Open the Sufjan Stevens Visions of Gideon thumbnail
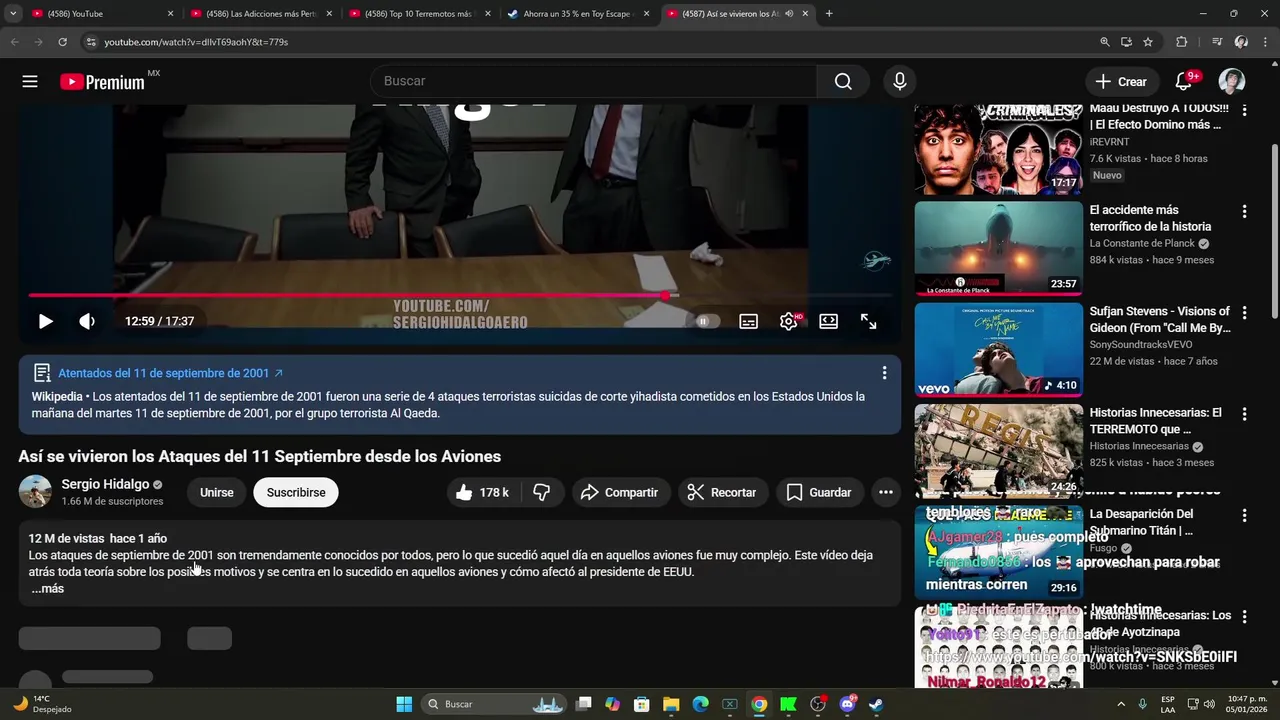This screenshot has height=720, width=1280. 998,350
